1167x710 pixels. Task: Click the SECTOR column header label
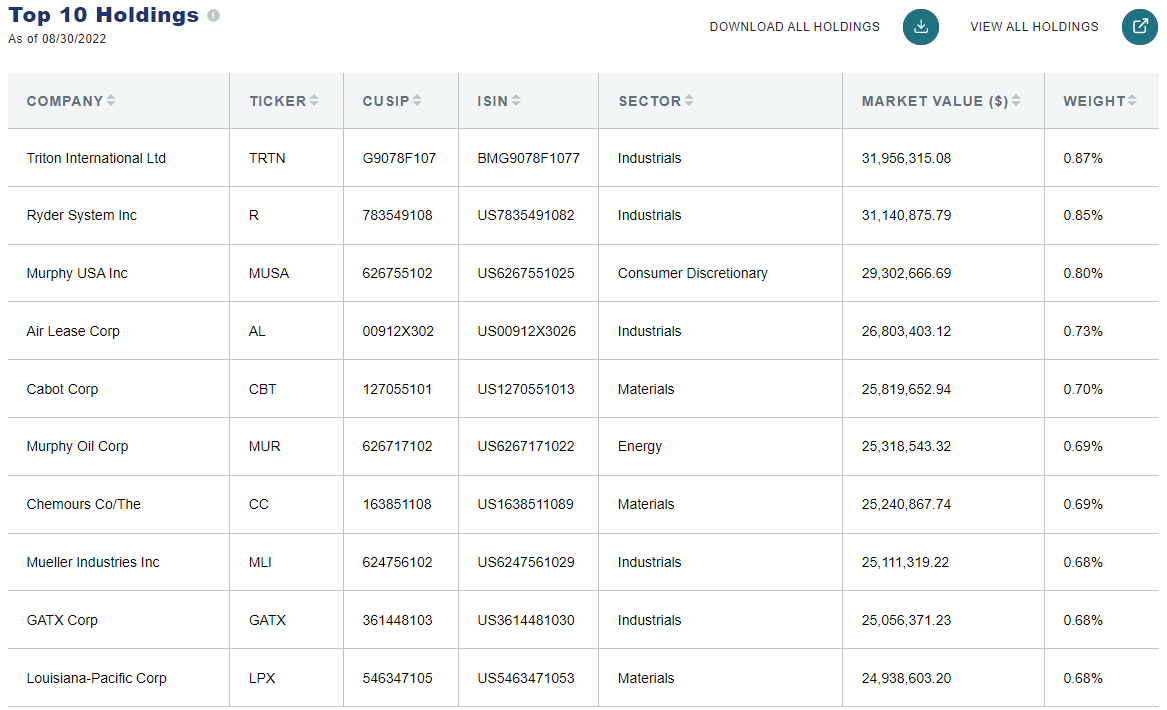pyautogui.click(x=650, y=101)
